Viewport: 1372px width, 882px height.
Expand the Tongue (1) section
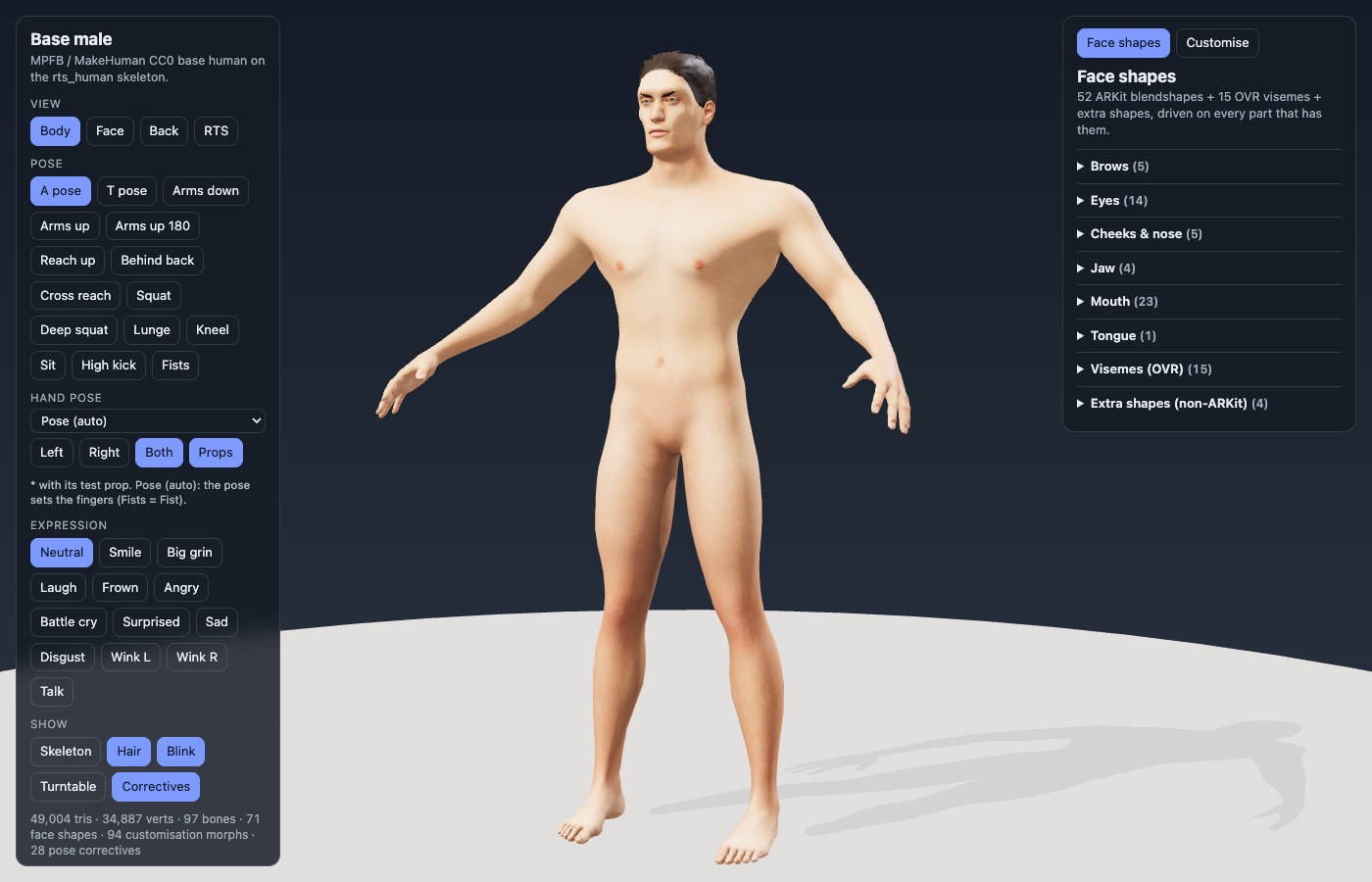pos(1208,336)
